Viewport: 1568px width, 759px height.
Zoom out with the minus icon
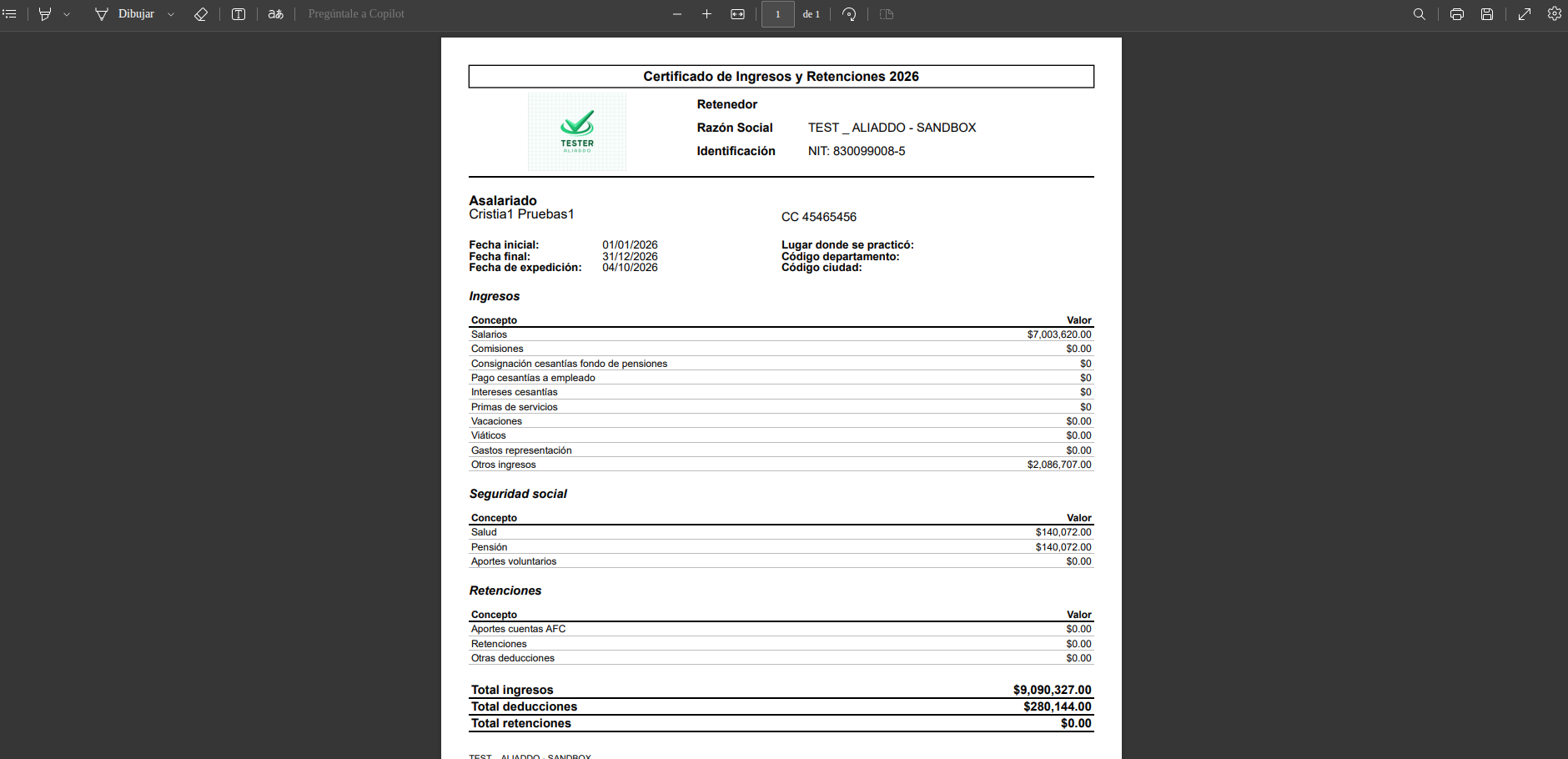coord(677,14)
